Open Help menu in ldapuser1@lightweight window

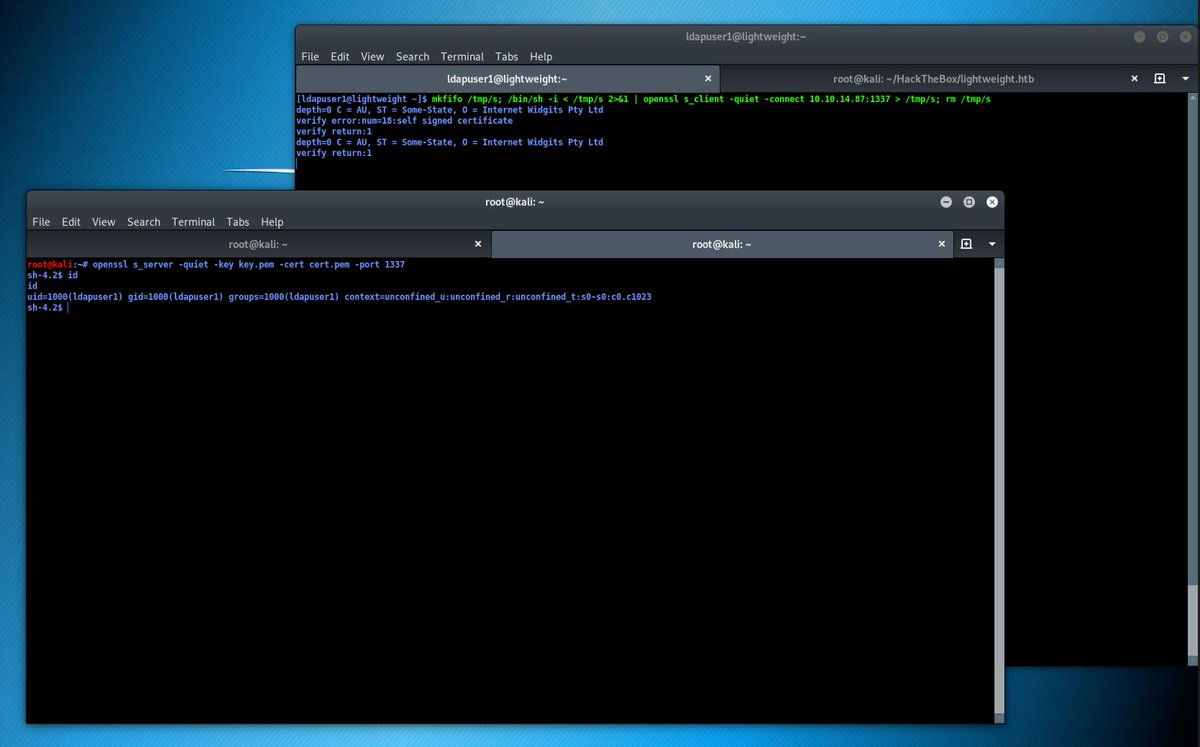pos(541,57)
